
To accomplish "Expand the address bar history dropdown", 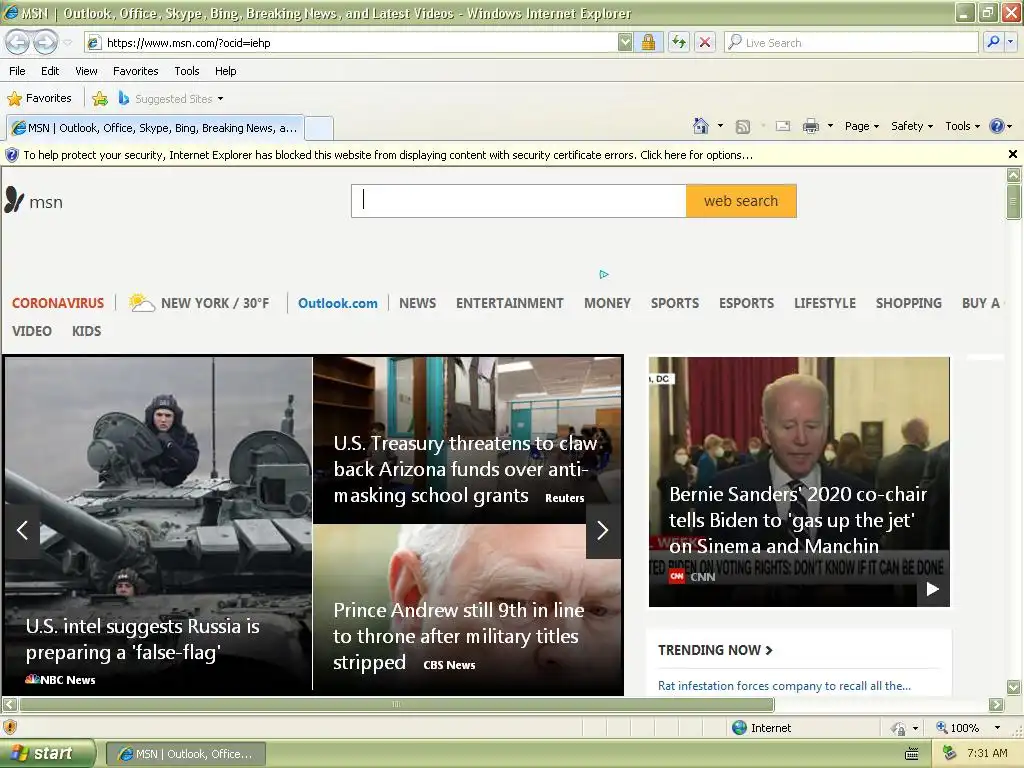I will [x=625, y=43].
